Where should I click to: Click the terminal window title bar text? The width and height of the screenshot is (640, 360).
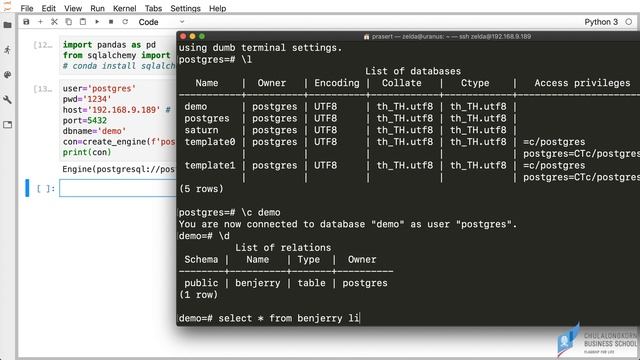pos(447,36)
